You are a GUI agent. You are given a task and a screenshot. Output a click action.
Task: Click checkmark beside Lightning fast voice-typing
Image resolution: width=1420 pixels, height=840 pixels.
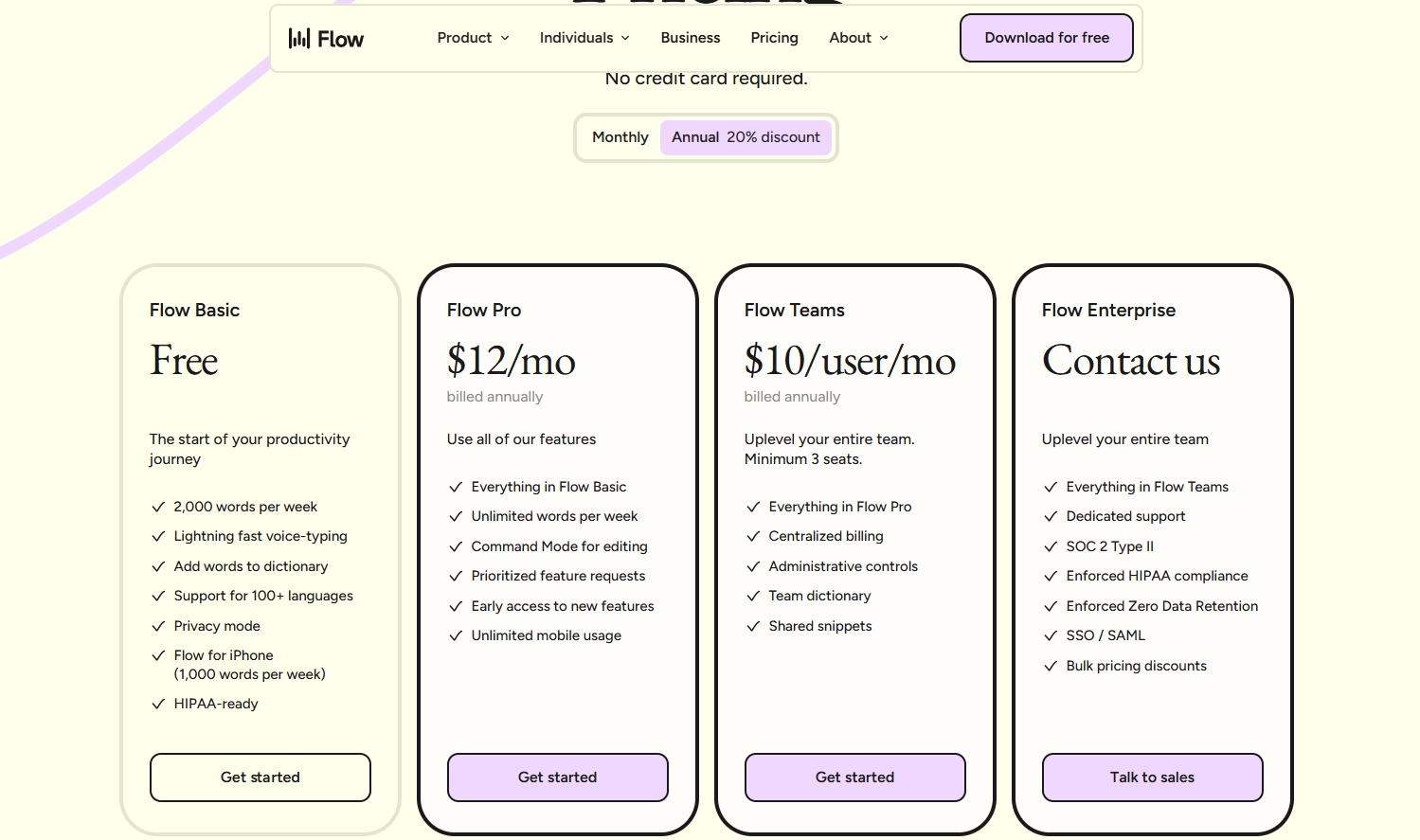pyautogui.click(x=158, y=537)
